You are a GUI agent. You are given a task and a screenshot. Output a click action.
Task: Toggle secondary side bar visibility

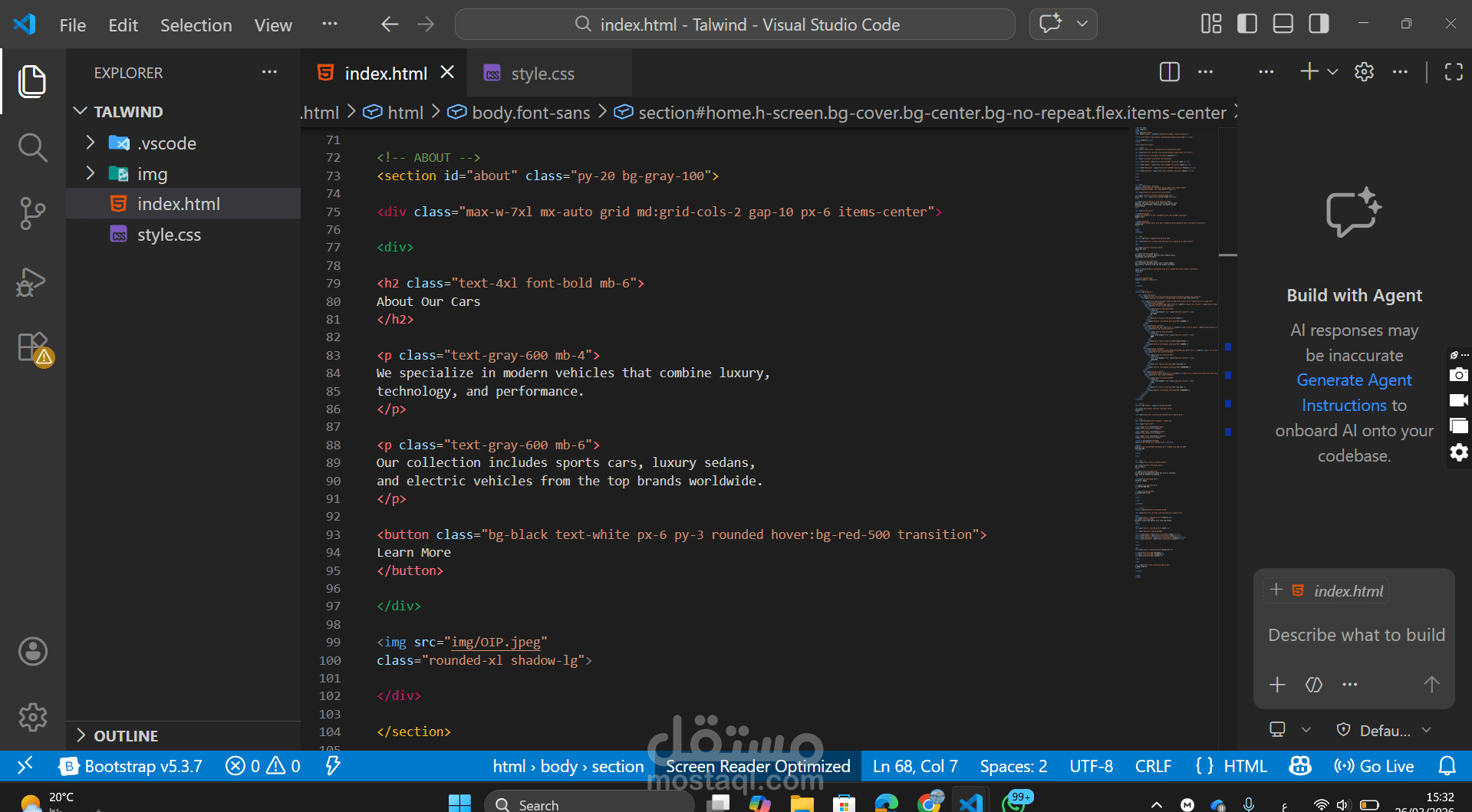[1319, 24]
